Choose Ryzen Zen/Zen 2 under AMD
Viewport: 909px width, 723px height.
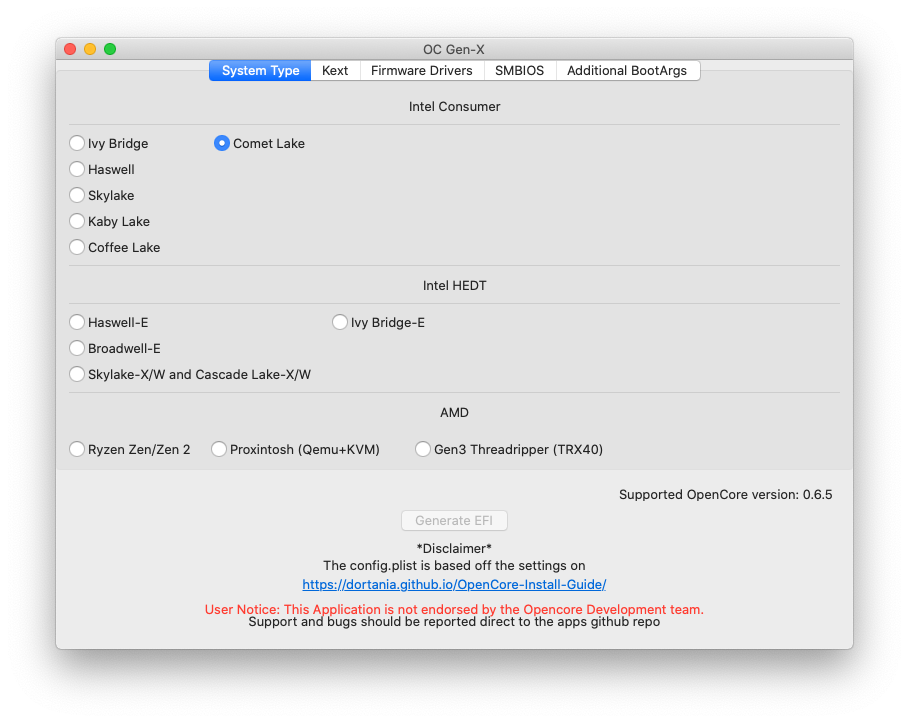tap(77, 449)
